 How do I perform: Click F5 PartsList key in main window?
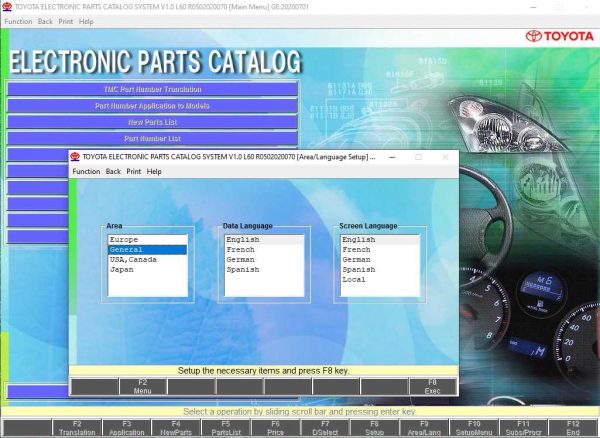point(226,428)
